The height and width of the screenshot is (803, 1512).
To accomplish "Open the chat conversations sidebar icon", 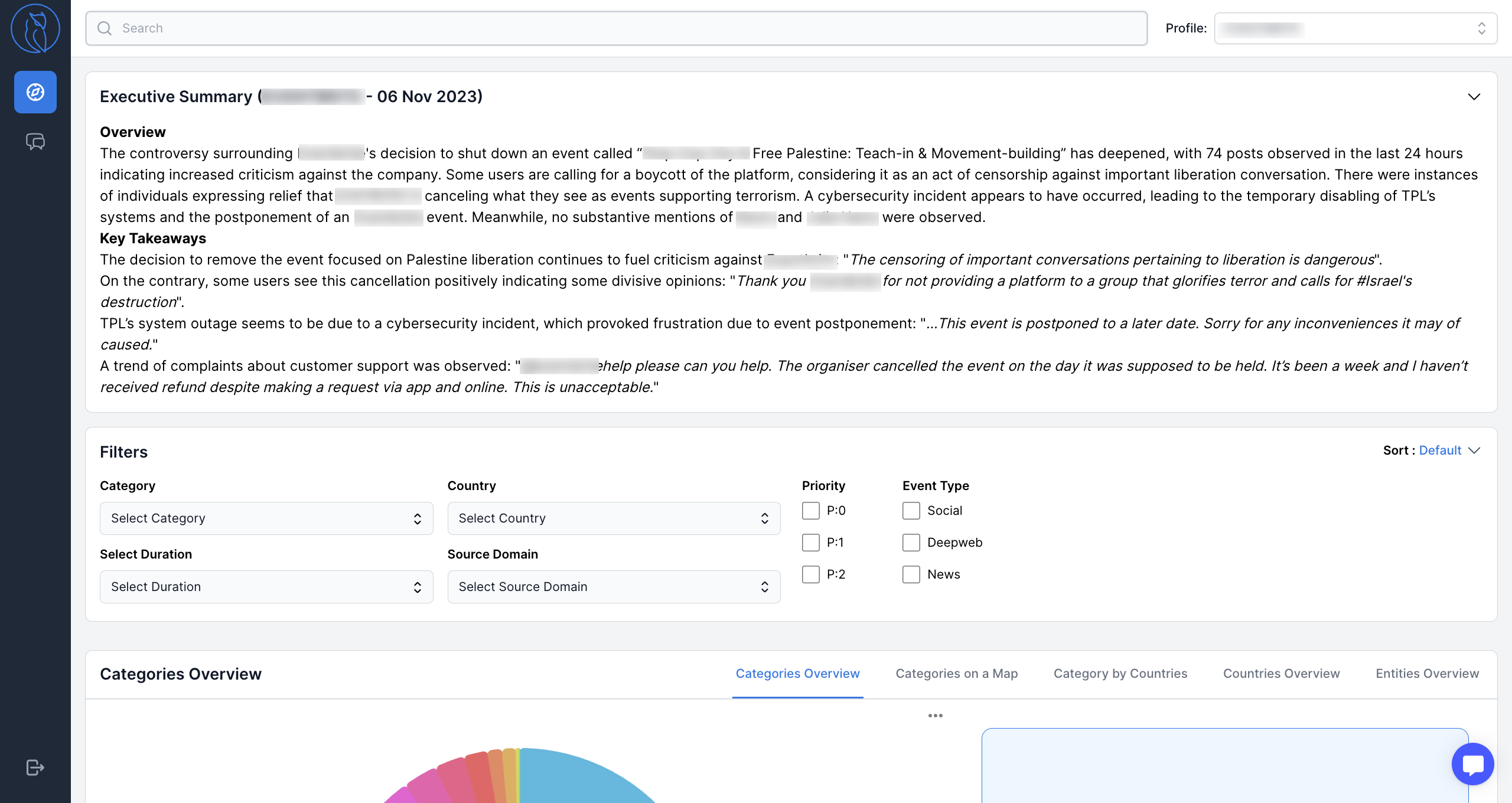I will click(x=35, y=142).
